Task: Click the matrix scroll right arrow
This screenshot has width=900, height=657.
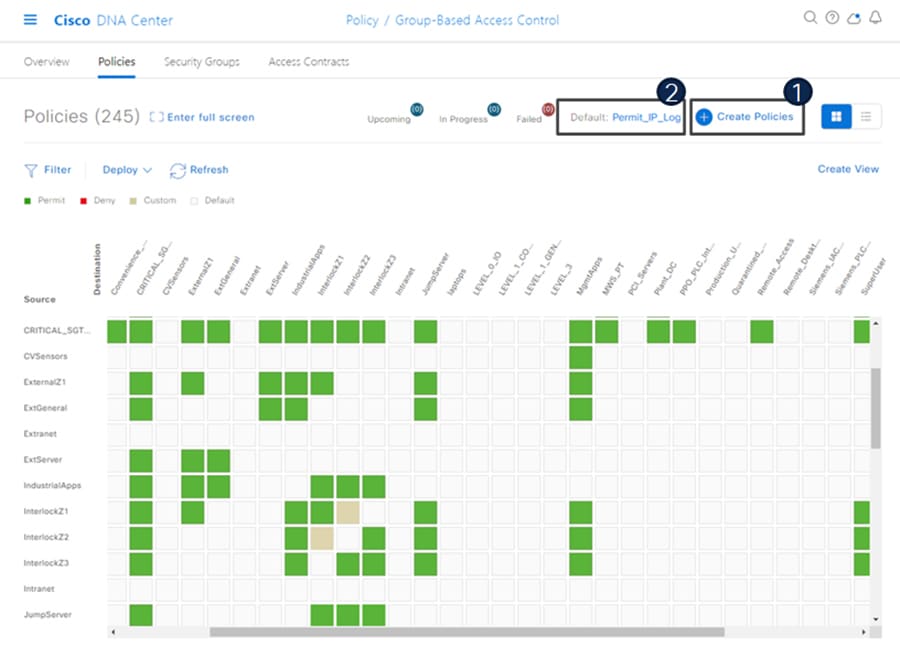Action: pos(864,632)
